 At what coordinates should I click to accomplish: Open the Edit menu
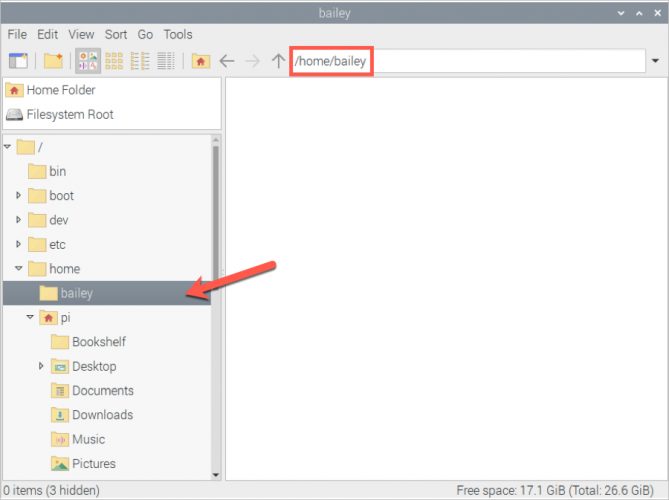point(47,35)
